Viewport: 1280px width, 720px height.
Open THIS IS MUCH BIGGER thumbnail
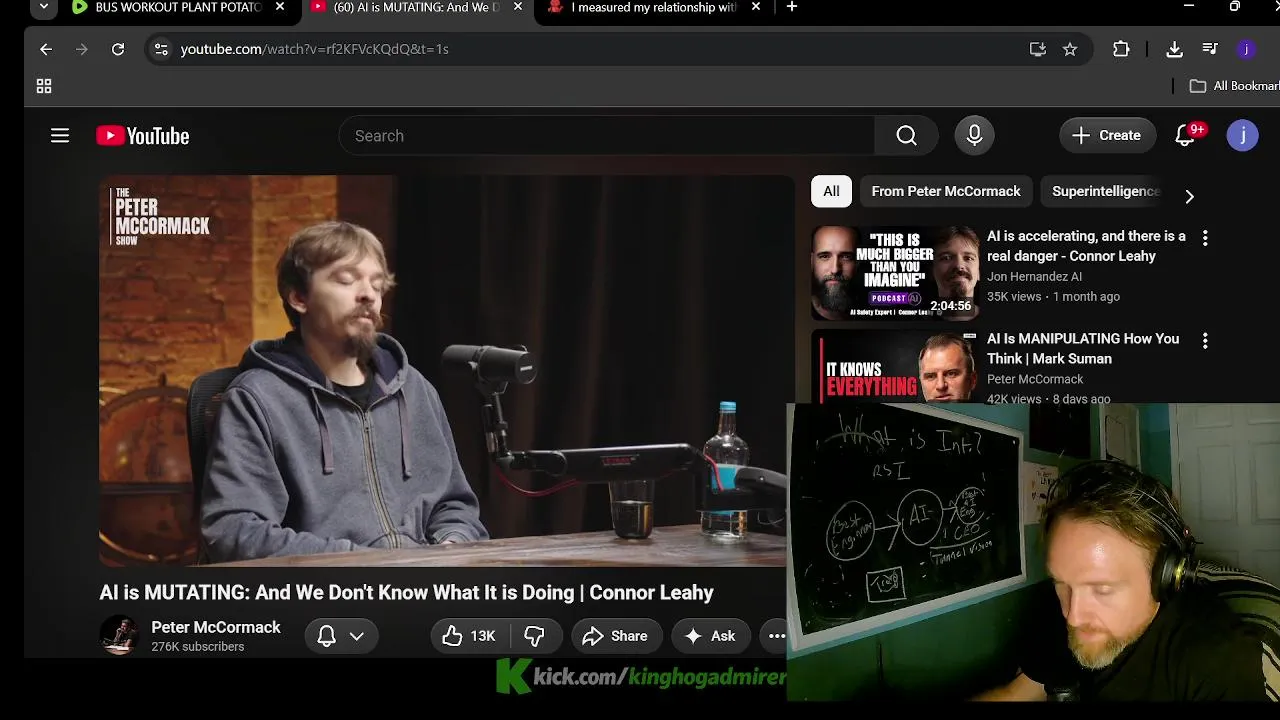[x=895, y=273]
